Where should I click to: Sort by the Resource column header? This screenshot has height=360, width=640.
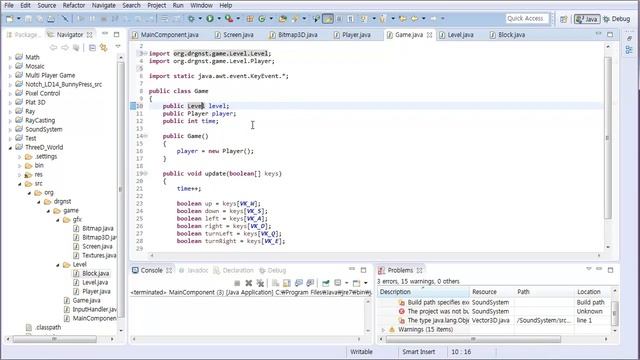point(492,292)
